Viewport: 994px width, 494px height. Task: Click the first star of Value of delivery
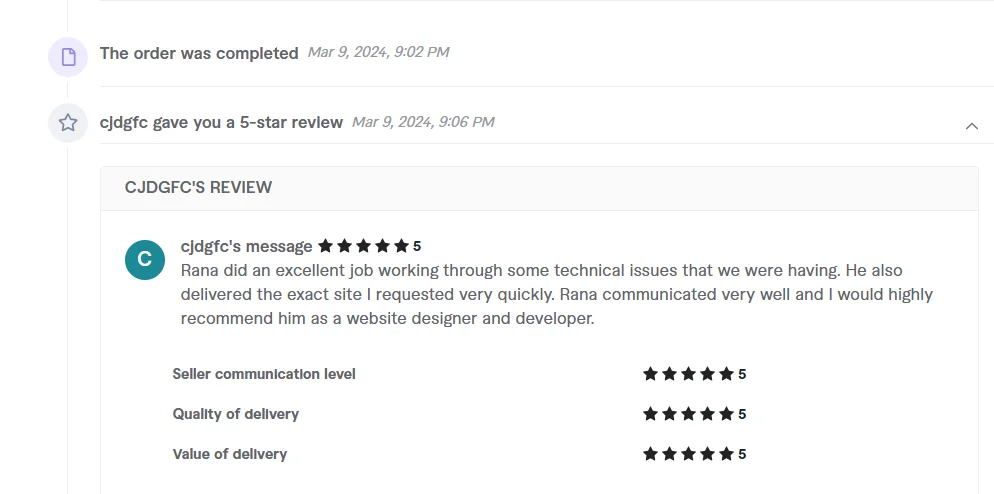click(650, 454)
